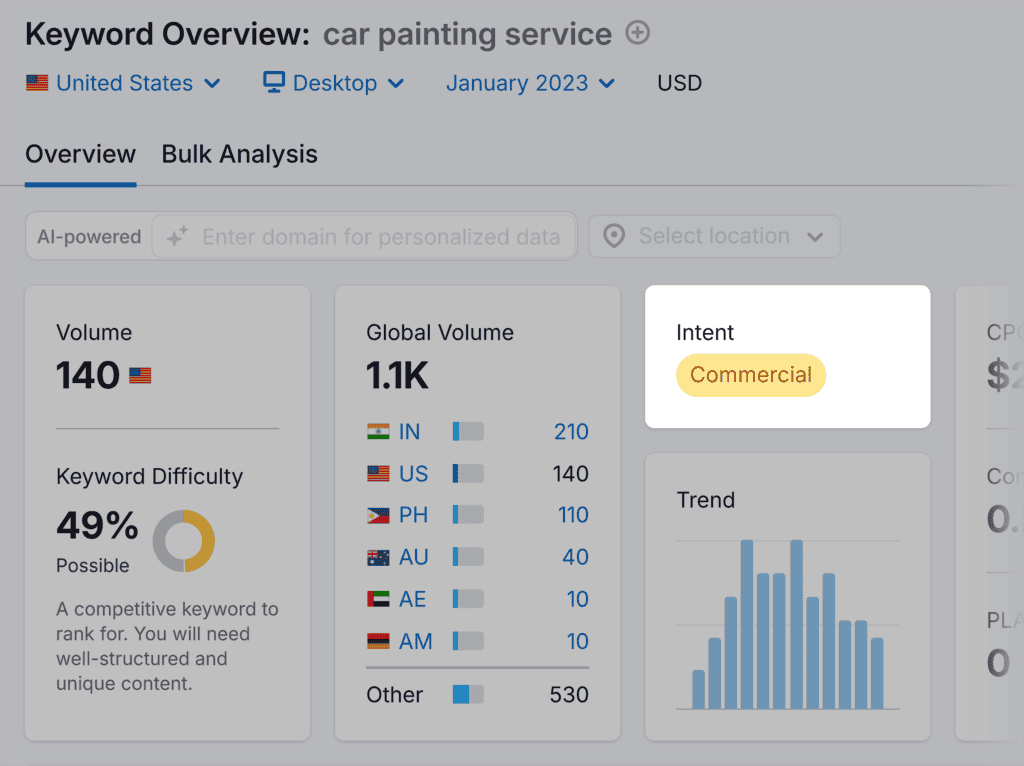Expand the January 2023 date selector
The height and width of the screenshot is (766, 1024).
[x=530, y=83]
